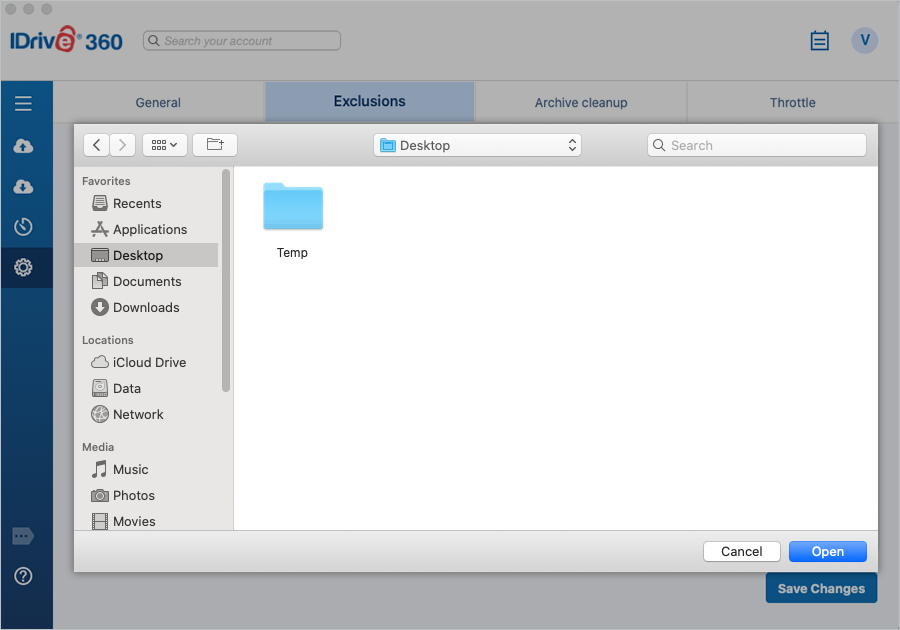Go forward in the file dialog
The height and width of the screenshot is (630, 900).
click(x=122, y=145)
